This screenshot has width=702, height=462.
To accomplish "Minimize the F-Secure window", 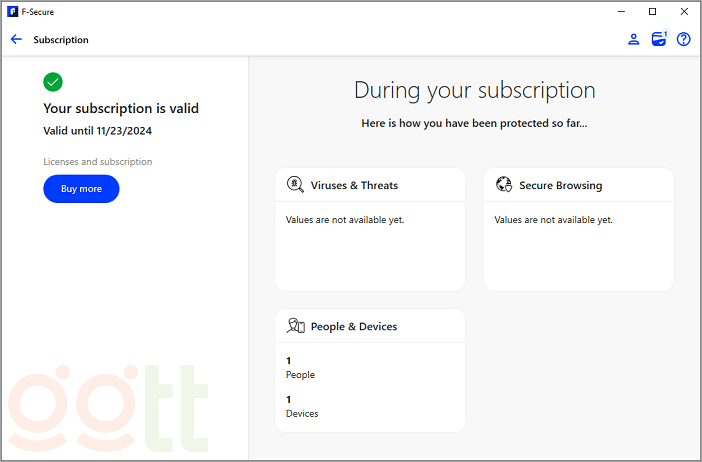I will (622, 12).
